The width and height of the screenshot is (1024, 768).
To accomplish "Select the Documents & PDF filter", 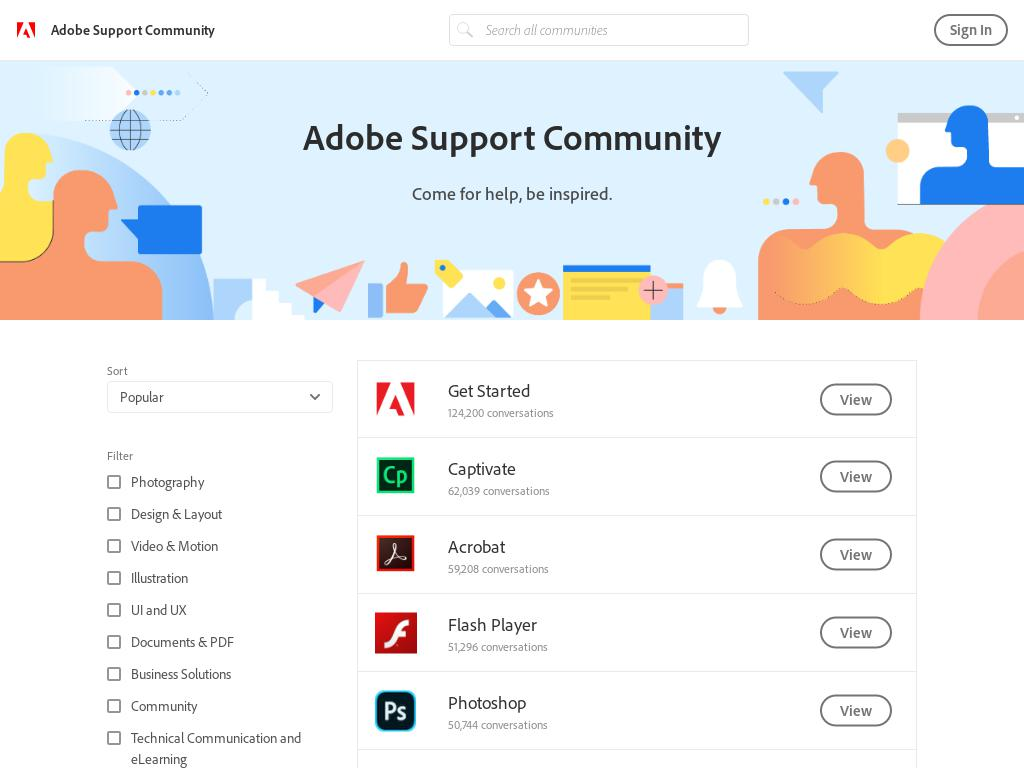I will [x=114, y=642].
